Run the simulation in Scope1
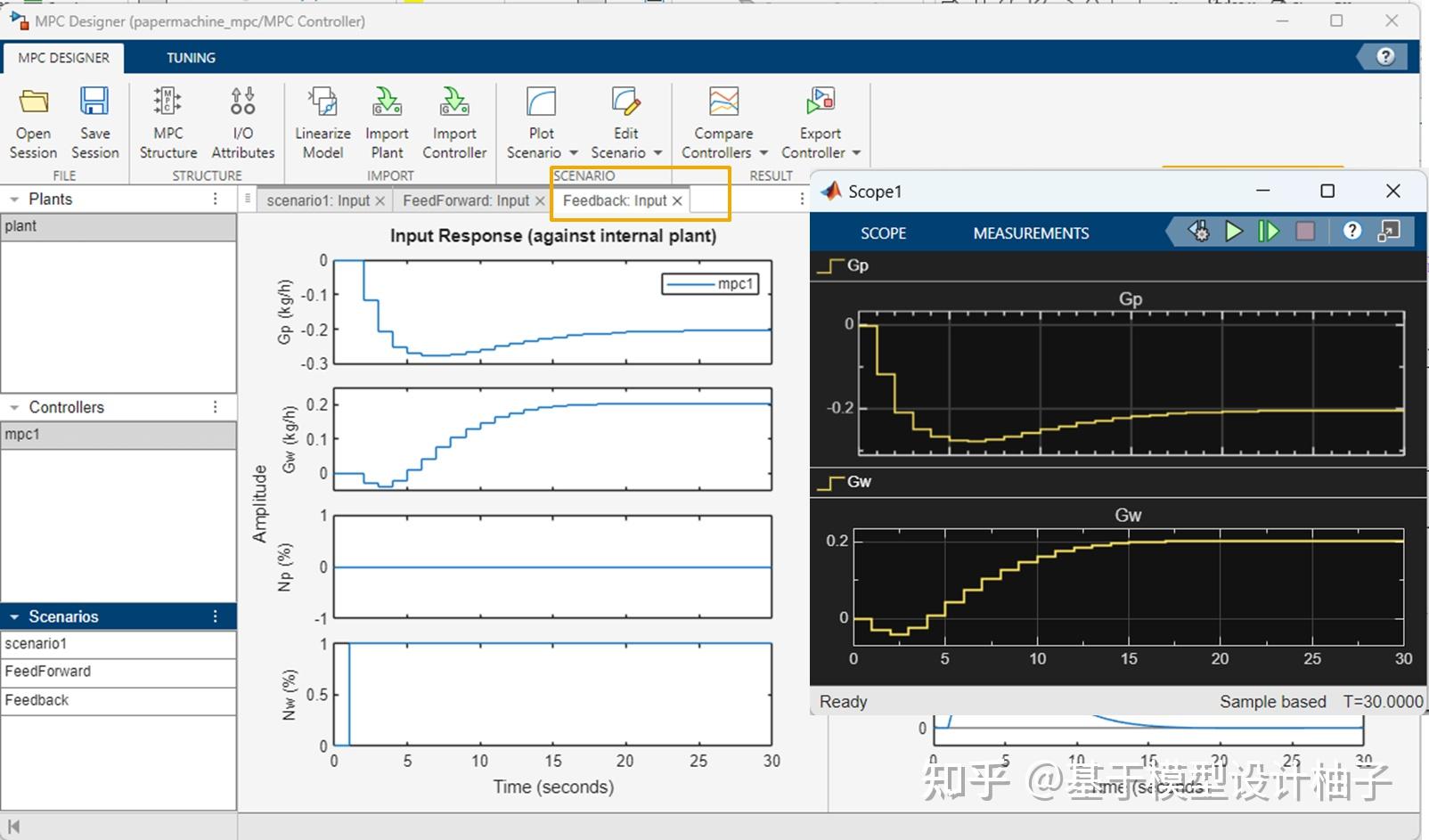The image size is (1429, 840). (1233, 231)
